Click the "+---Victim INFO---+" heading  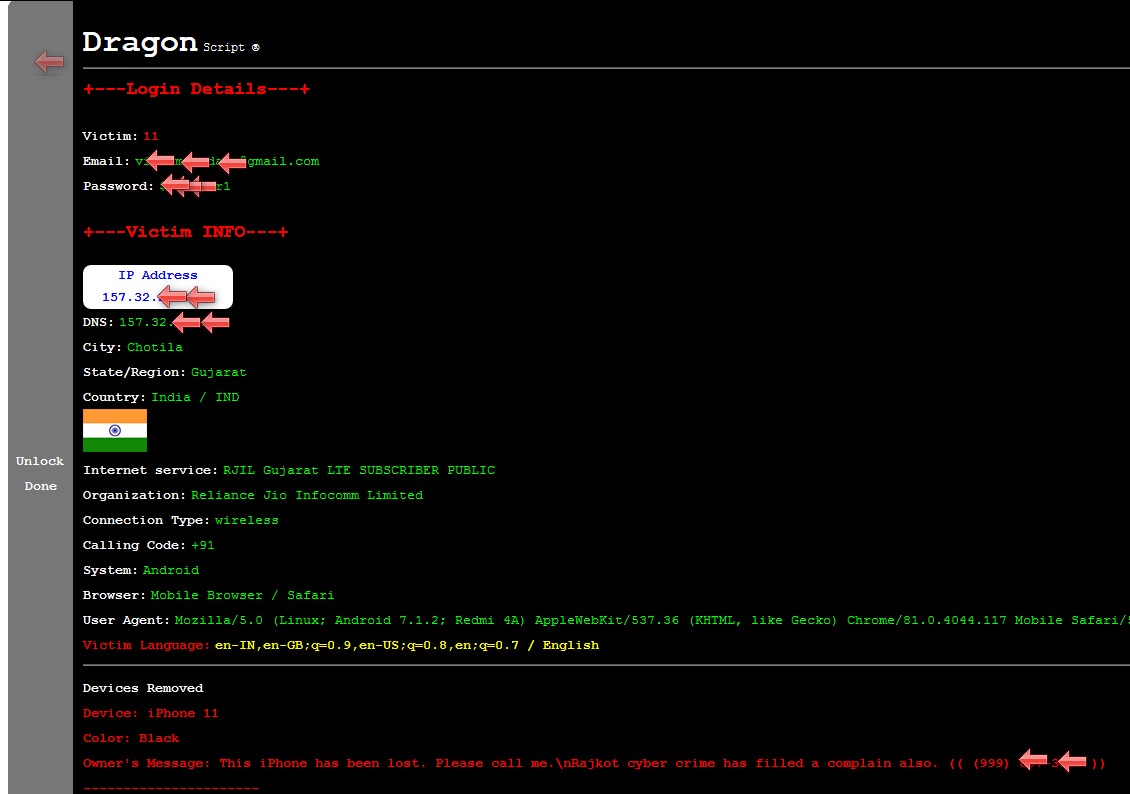pos(185,231)
